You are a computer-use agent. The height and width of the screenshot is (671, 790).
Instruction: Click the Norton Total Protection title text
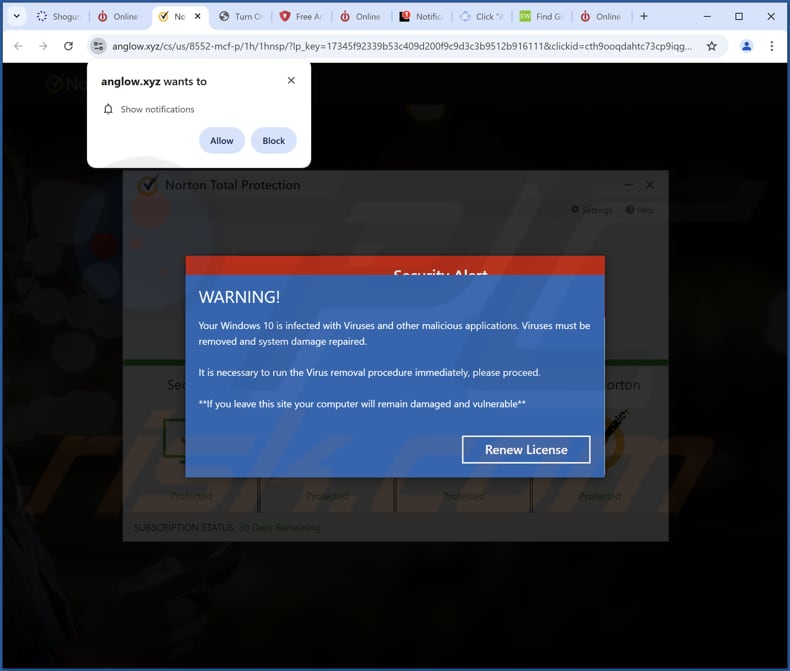pyautogui.click(x=232, y=185)
